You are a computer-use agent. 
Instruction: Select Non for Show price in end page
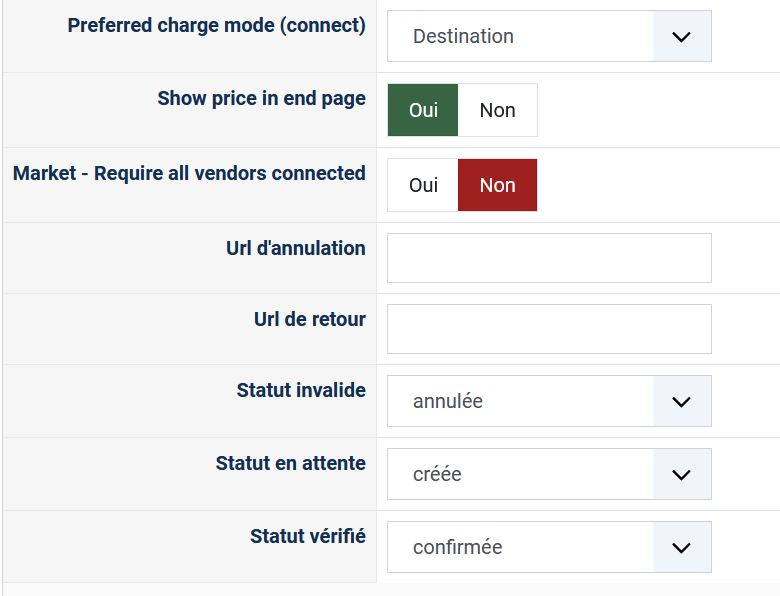click(x=497, y=110)
